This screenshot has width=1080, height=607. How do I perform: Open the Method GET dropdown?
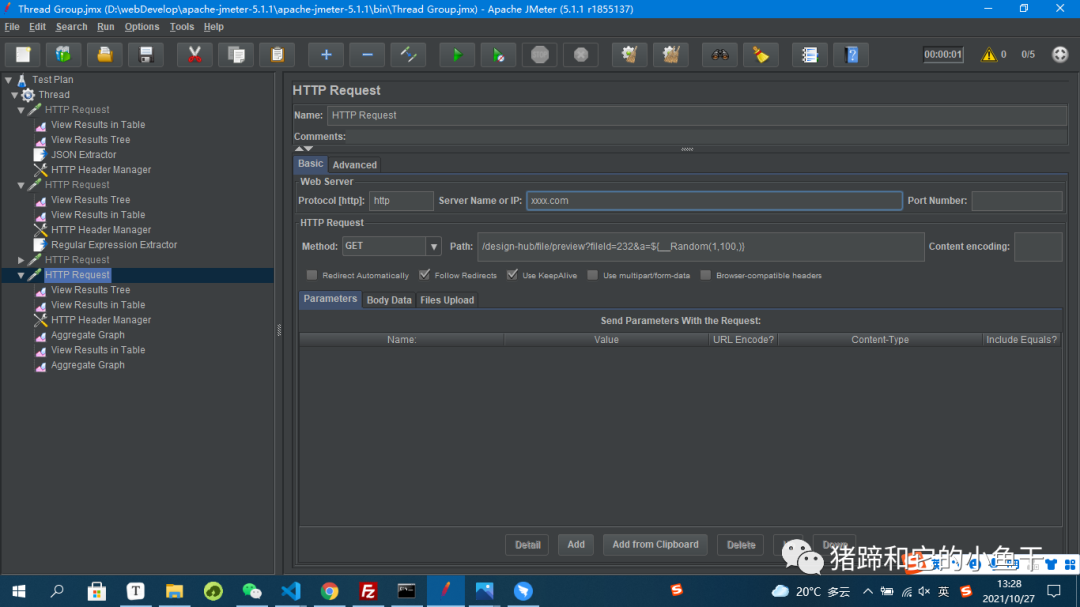[x=433, y=246]
